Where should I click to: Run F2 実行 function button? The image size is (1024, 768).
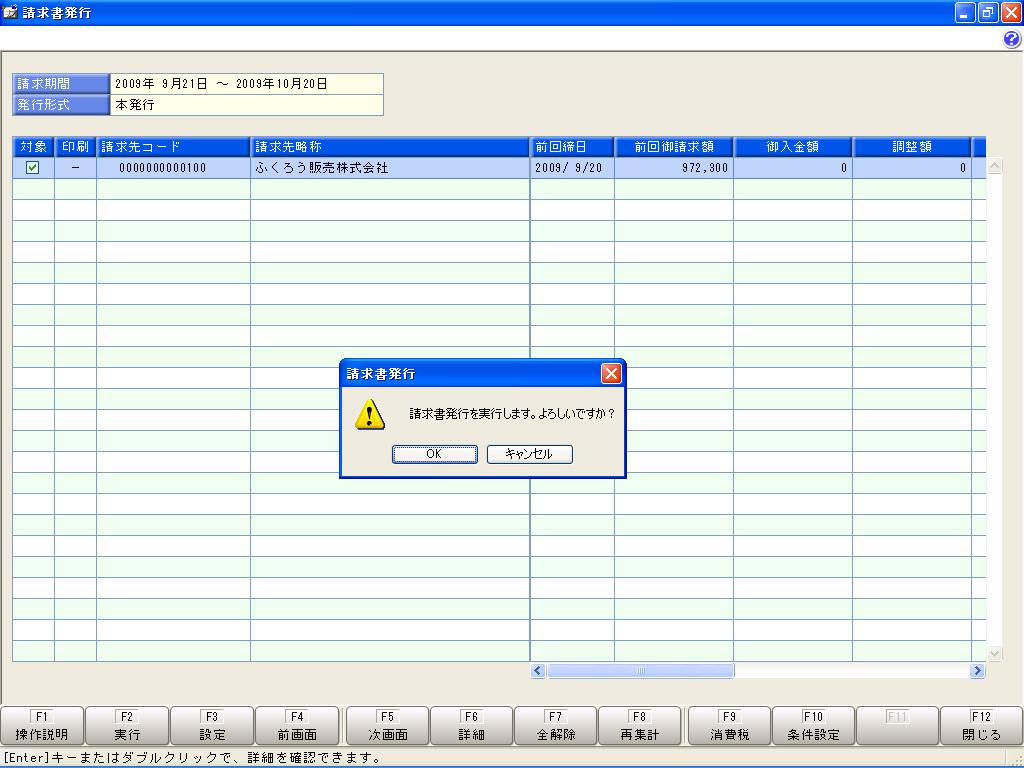click(127, 726)
